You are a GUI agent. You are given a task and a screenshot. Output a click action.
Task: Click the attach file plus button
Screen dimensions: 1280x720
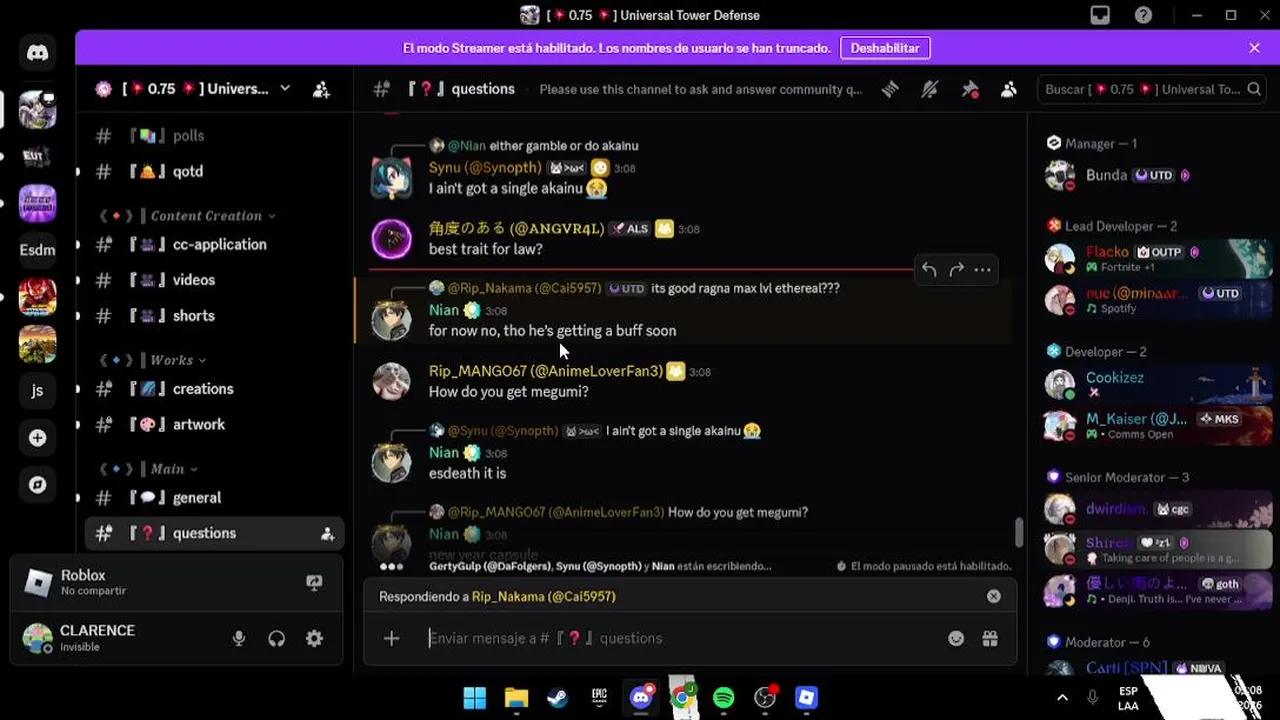click(391, 638)
